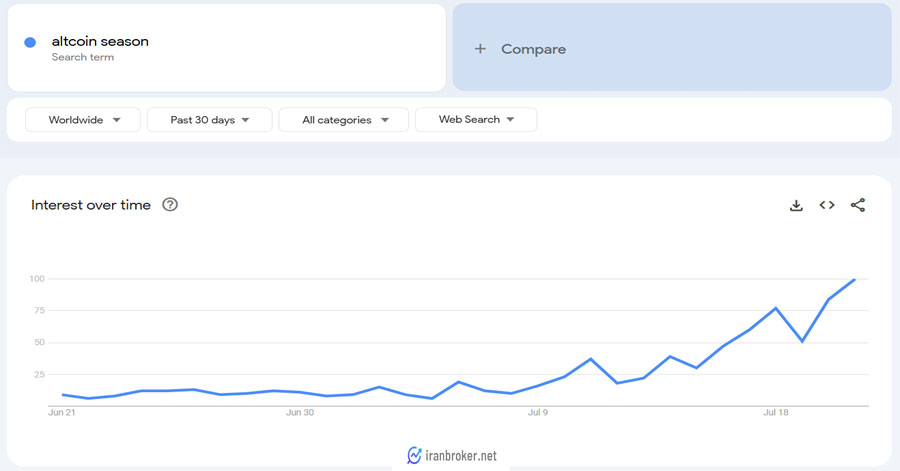Share the Interest over time chart
The width and height of the screenshot is (900, 471).
tap(857, 205)
